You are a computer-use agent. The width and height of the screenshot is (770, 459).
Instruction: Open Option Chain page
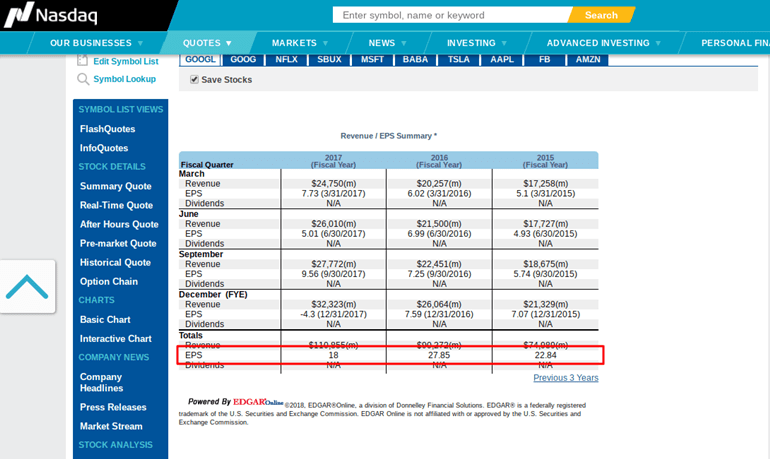pyautogui.click(x=109, y=282)
